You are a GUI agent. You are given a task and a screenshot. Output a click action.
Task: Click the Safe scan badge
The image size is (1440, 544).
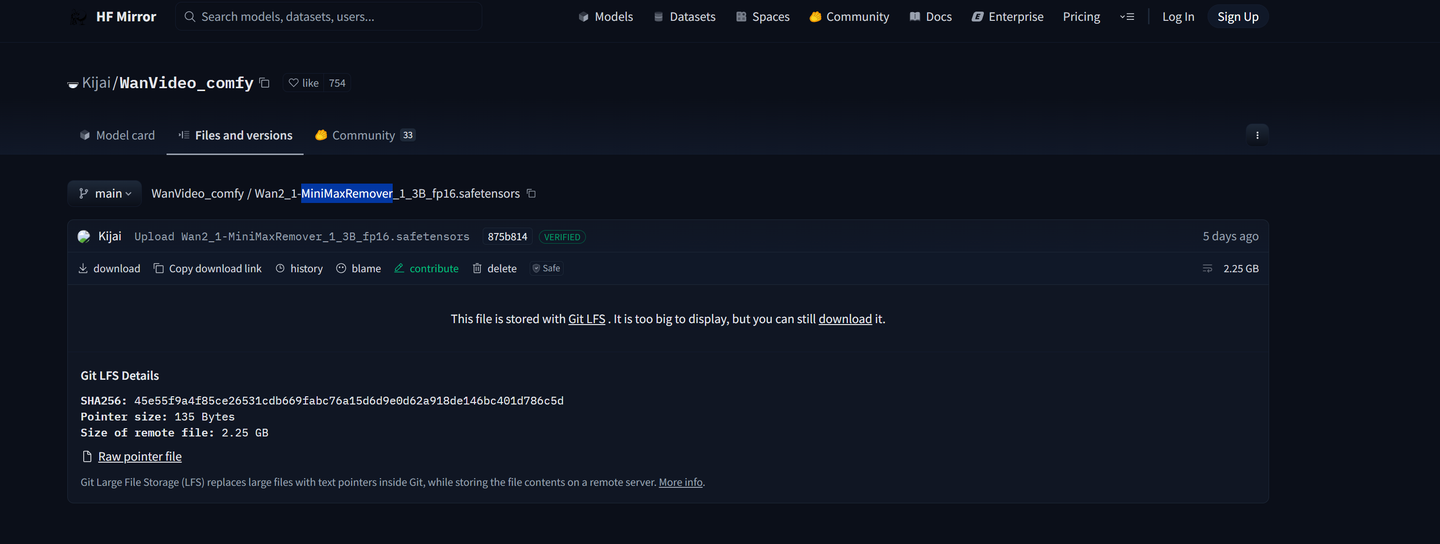[x=546, y=269]
